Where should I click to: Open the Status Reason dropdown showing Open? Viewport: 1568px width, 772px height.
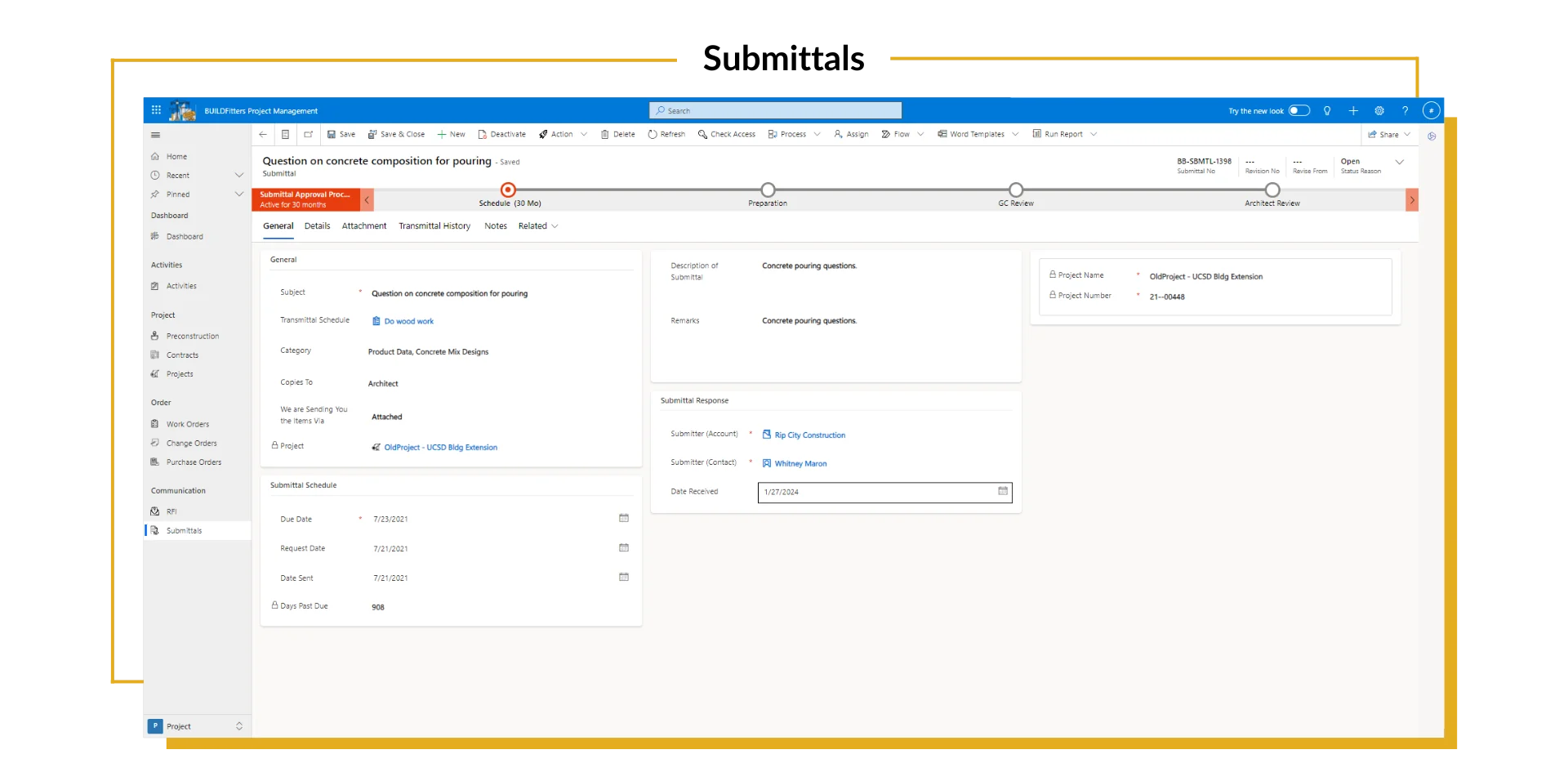[1401, 163]
